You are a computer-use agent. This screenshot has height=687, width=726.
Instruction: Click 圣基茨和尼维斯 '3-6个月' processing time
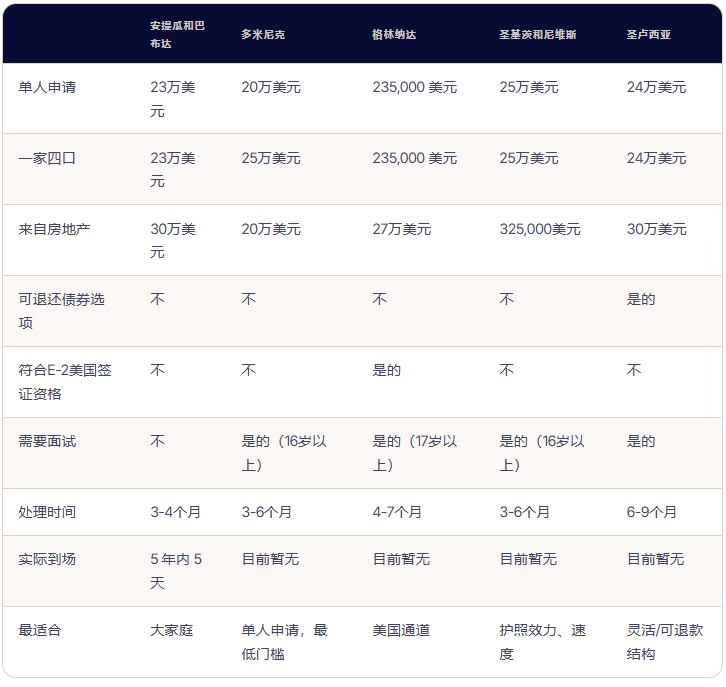coord(525,512)
